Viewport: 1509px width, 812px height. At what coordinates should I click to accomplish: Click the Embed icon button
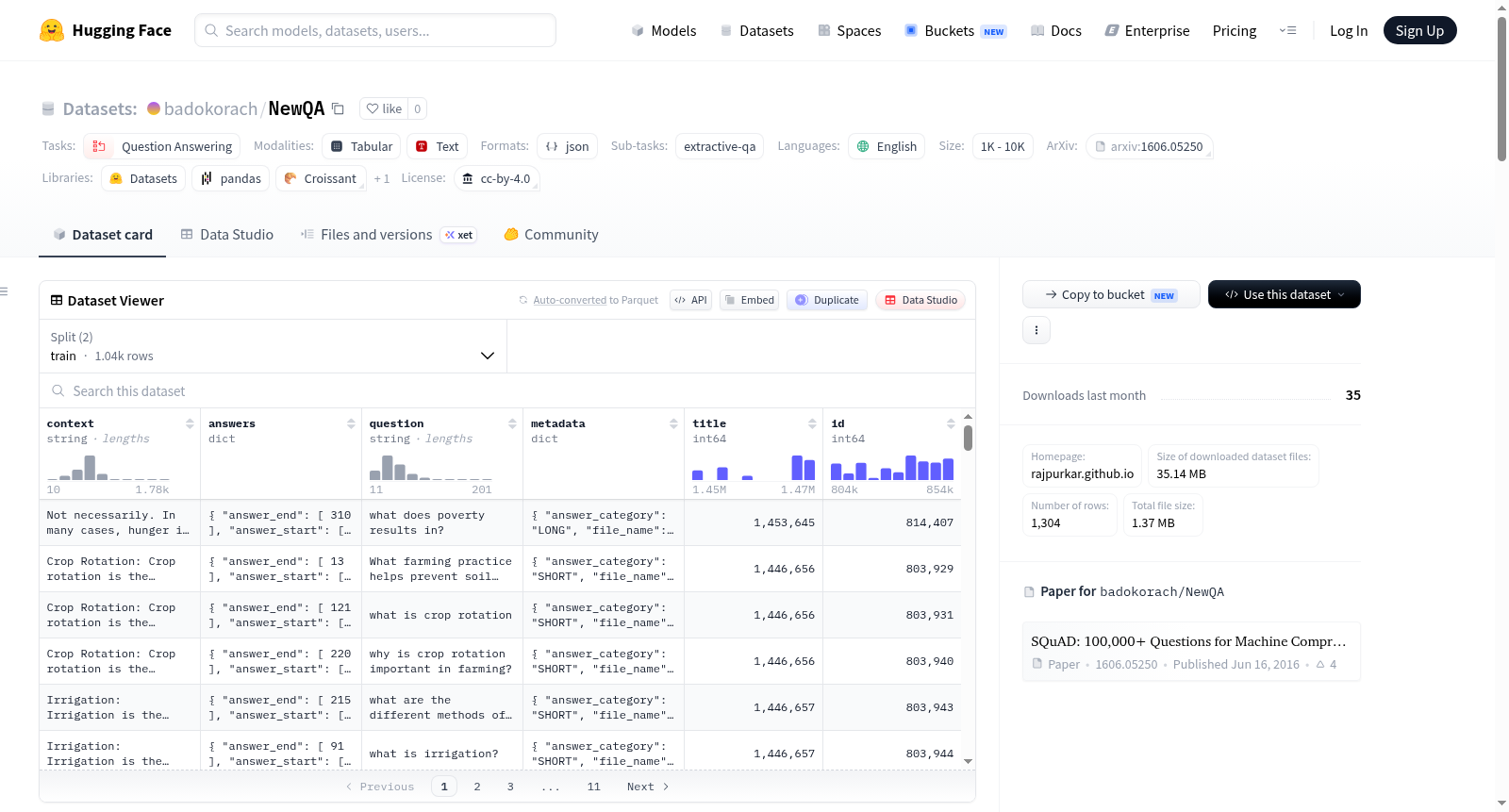point(749,300)
